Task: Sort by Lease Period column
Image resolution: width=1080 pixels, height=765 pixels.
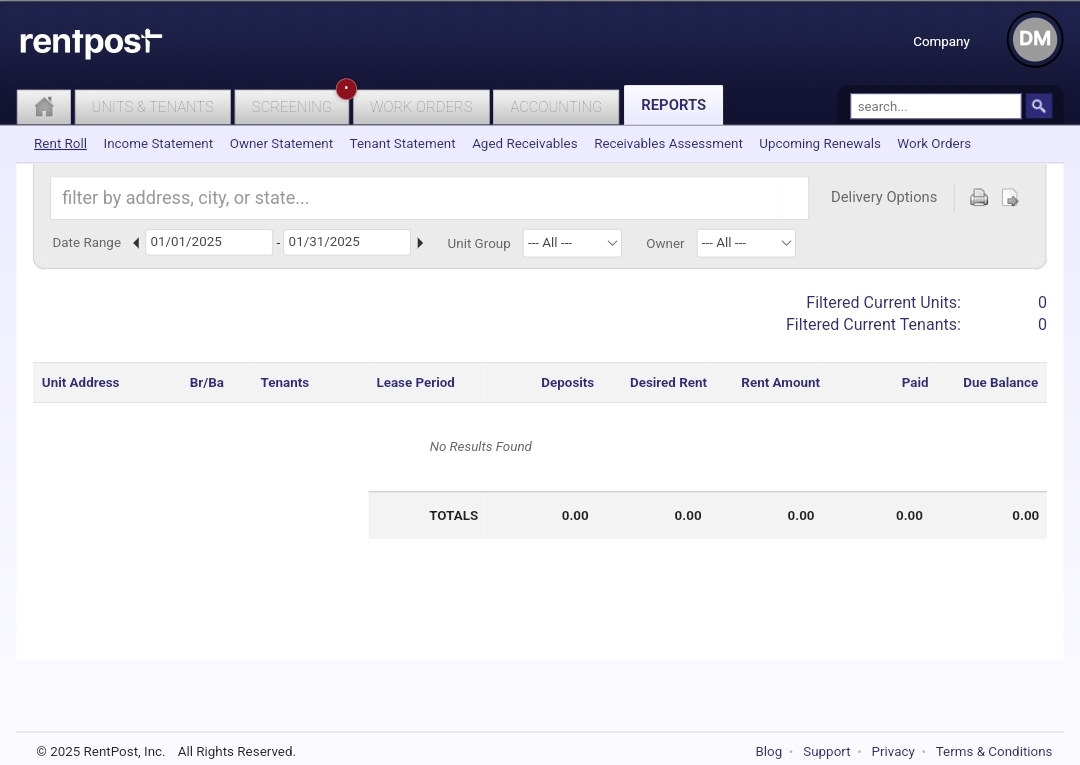Action: (x=415, y=383)
